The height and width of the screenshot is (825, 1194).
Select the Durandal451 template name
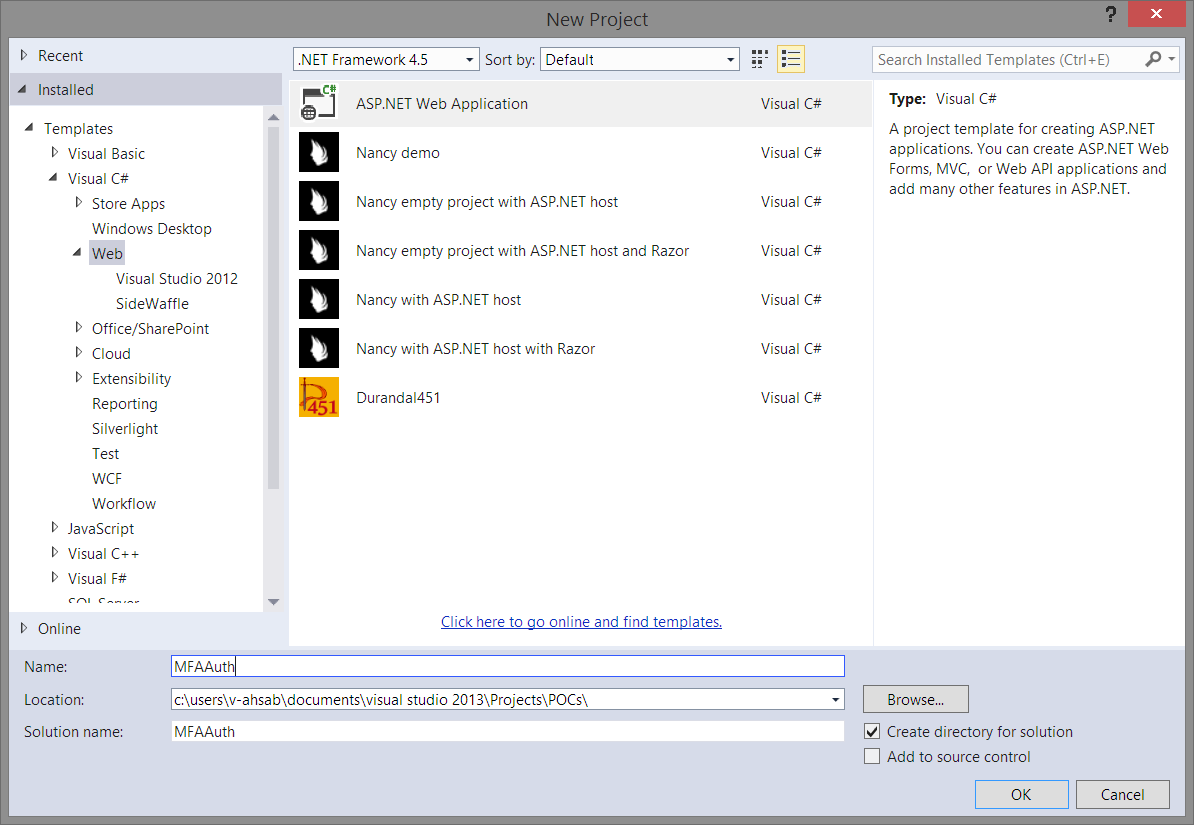click(x=397, y=398)
